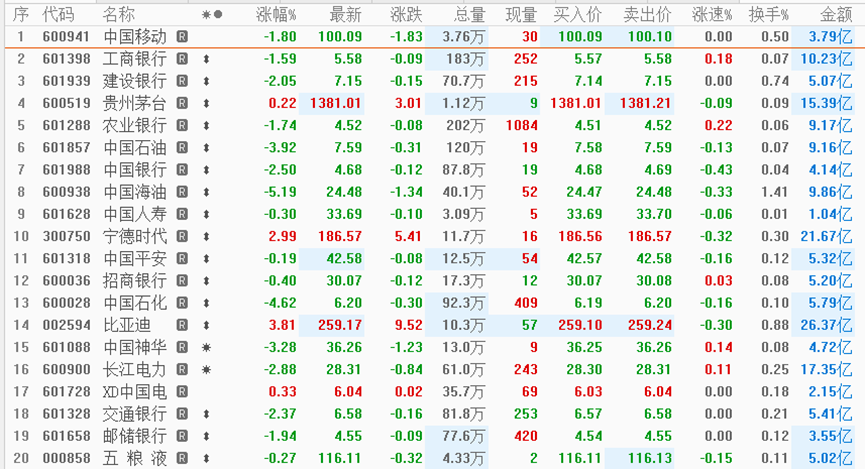Click the star-dot marker column header
The image size is (865, 469).
click(212, 14)
